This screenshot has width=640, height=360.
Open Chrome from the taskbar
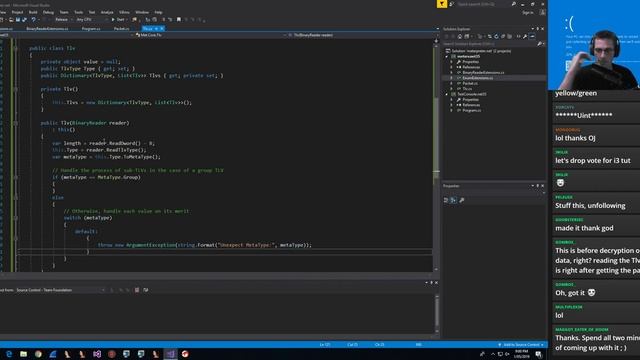coord(38,354)
